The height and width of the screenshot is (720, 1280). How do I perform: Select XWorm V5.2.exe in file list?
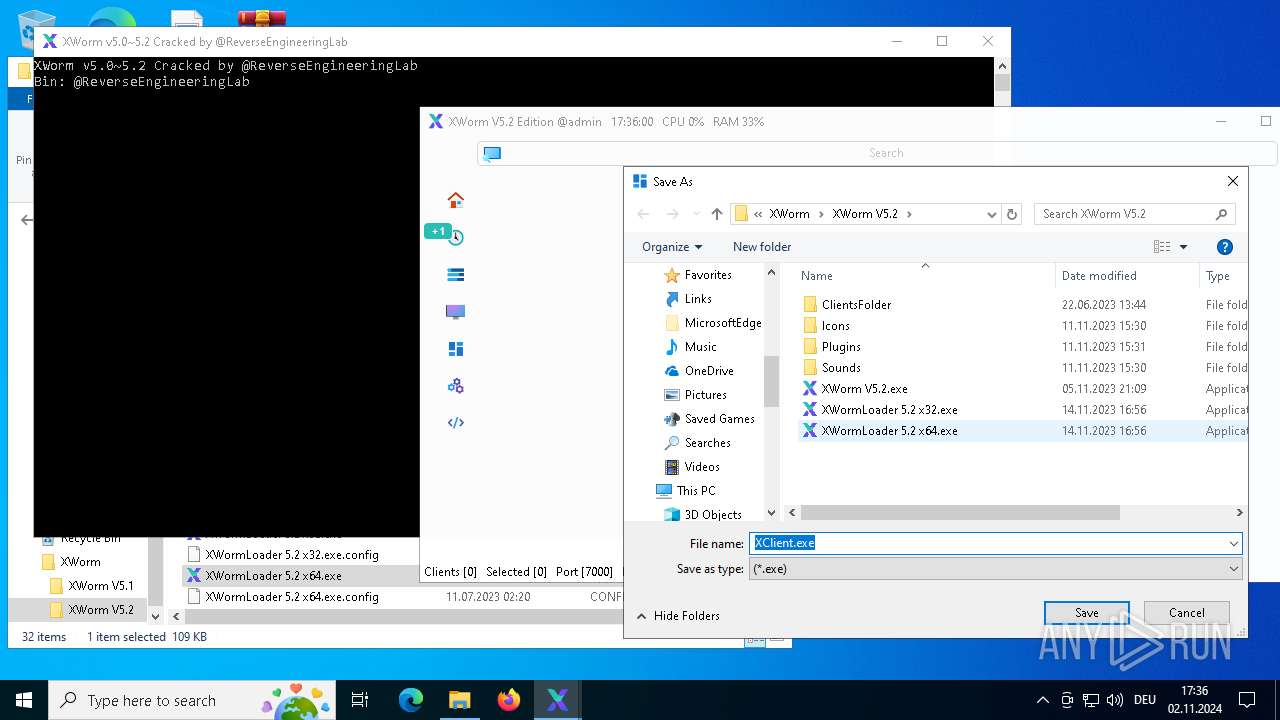click(x=864, y=389)
